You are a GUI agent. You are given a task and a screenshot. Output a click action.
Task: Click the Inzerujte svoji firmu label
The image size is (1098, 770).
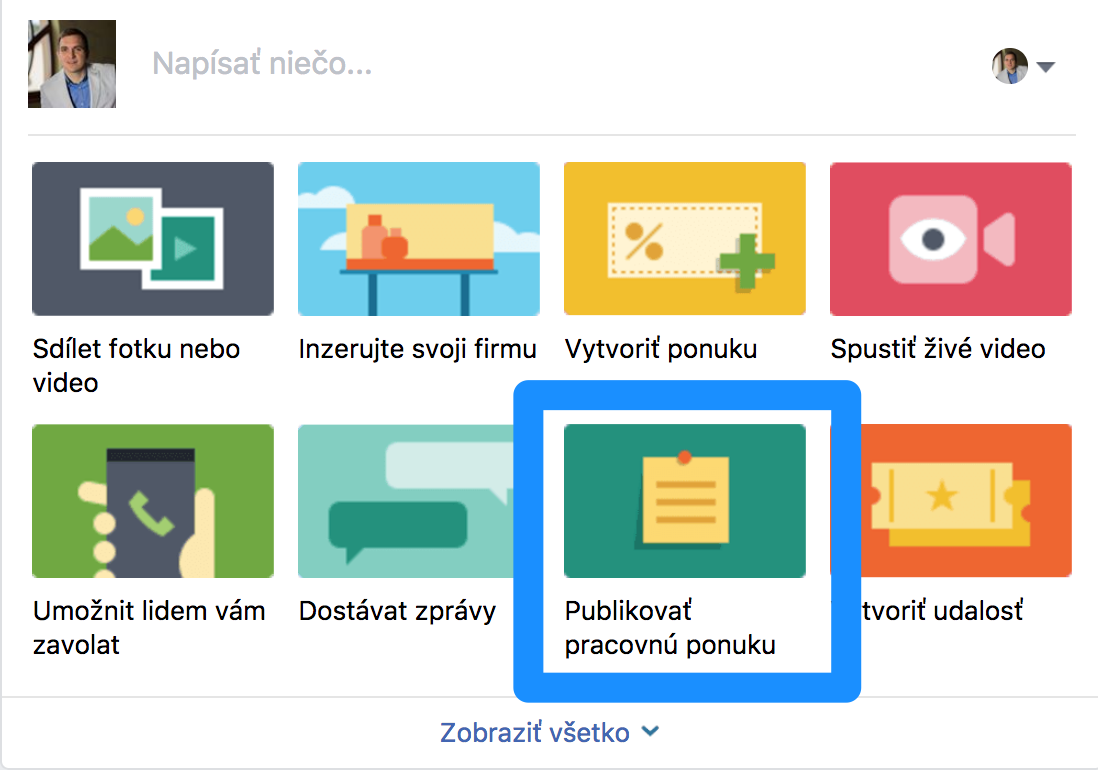pos(418,349)
